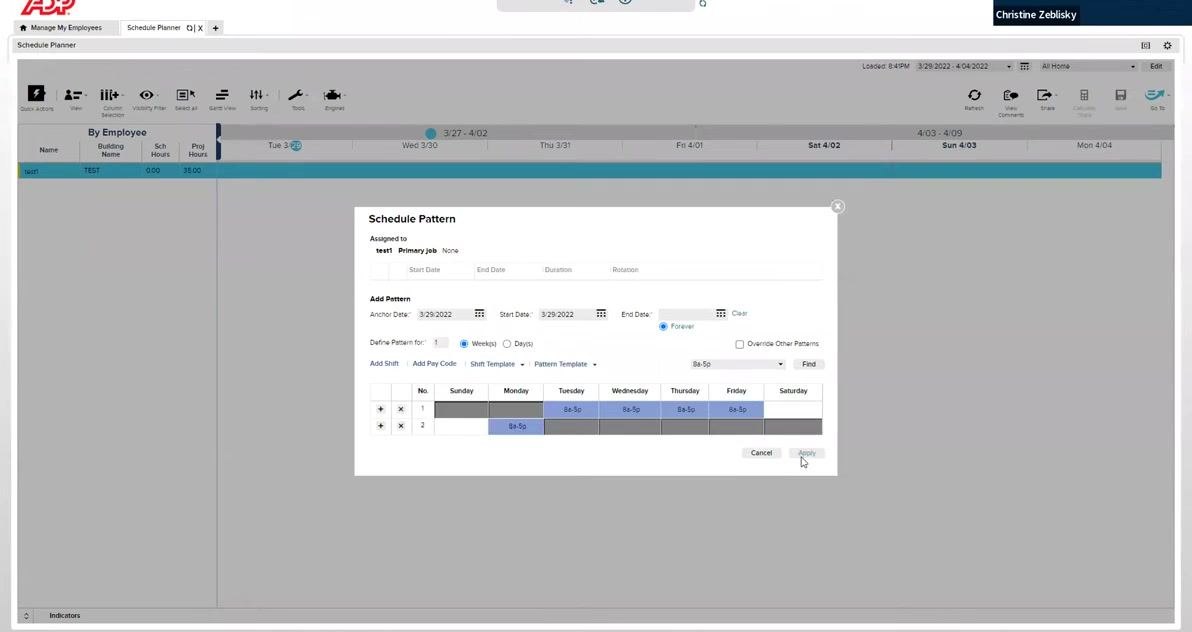1192x632 pixels.
Task: Open the Tools wrench icon
Action: pos(296,95)
